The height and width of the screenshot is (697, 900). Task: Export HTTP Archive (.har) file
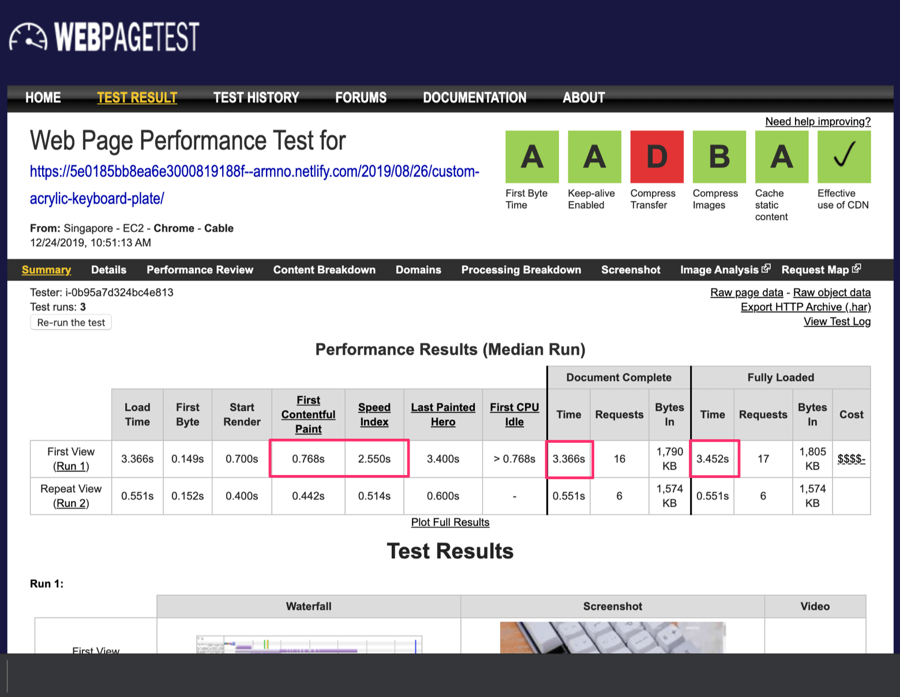[806, 307]
